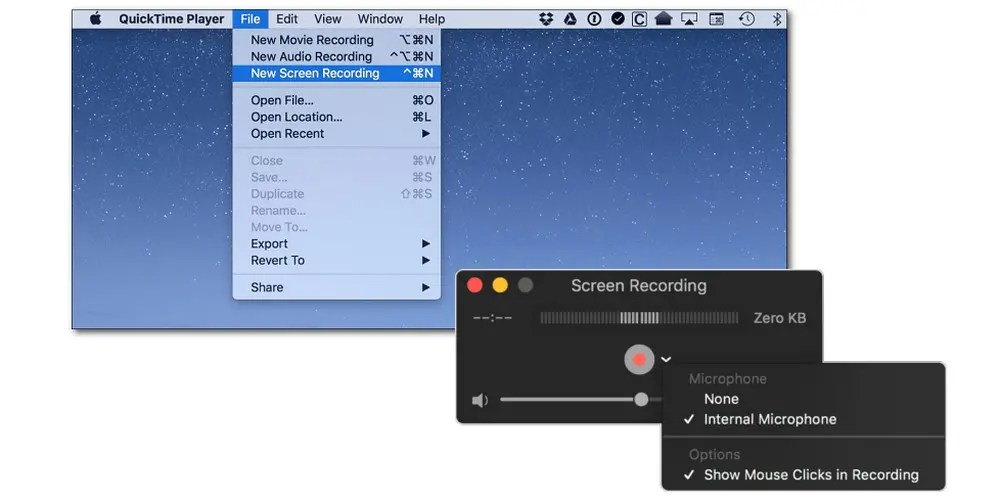Screen dimensions: 1000x500
Task: Click the circled checkmark menu bar icon
Action: 617,19
